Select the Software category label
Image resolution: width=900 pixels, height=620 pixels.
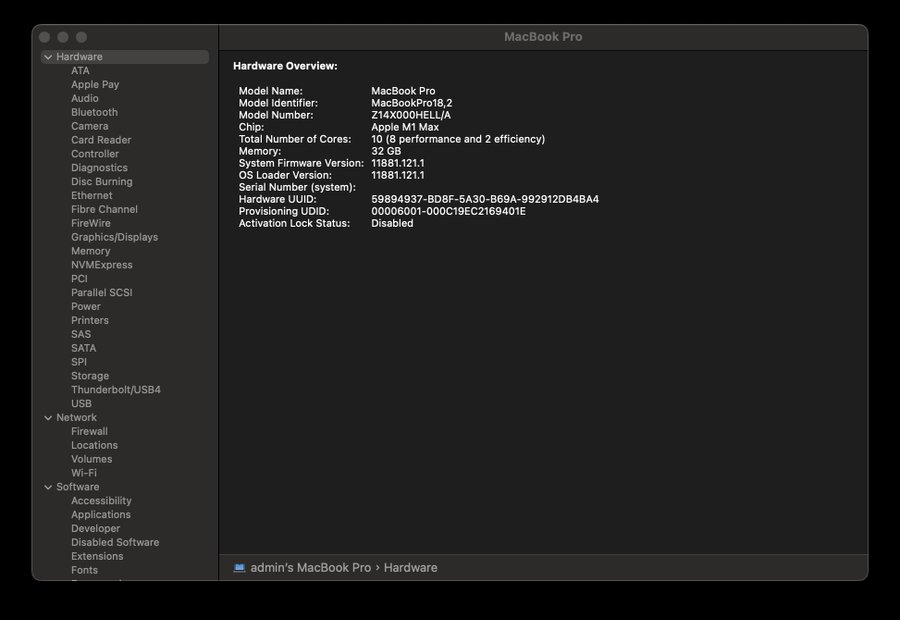pyautogui.click(x=77, y=487)
